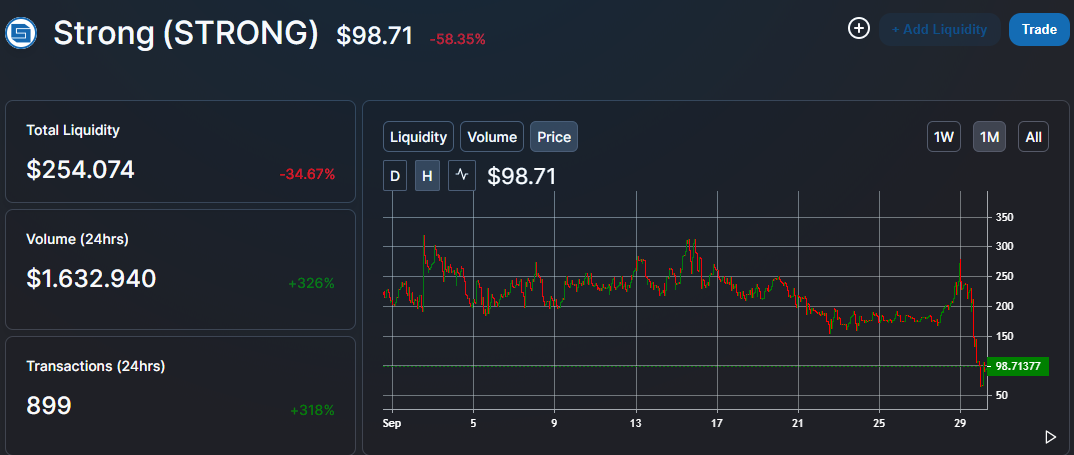Click the green 98.71377 price marker
1074x455 pixels.
pos(1019,366)
